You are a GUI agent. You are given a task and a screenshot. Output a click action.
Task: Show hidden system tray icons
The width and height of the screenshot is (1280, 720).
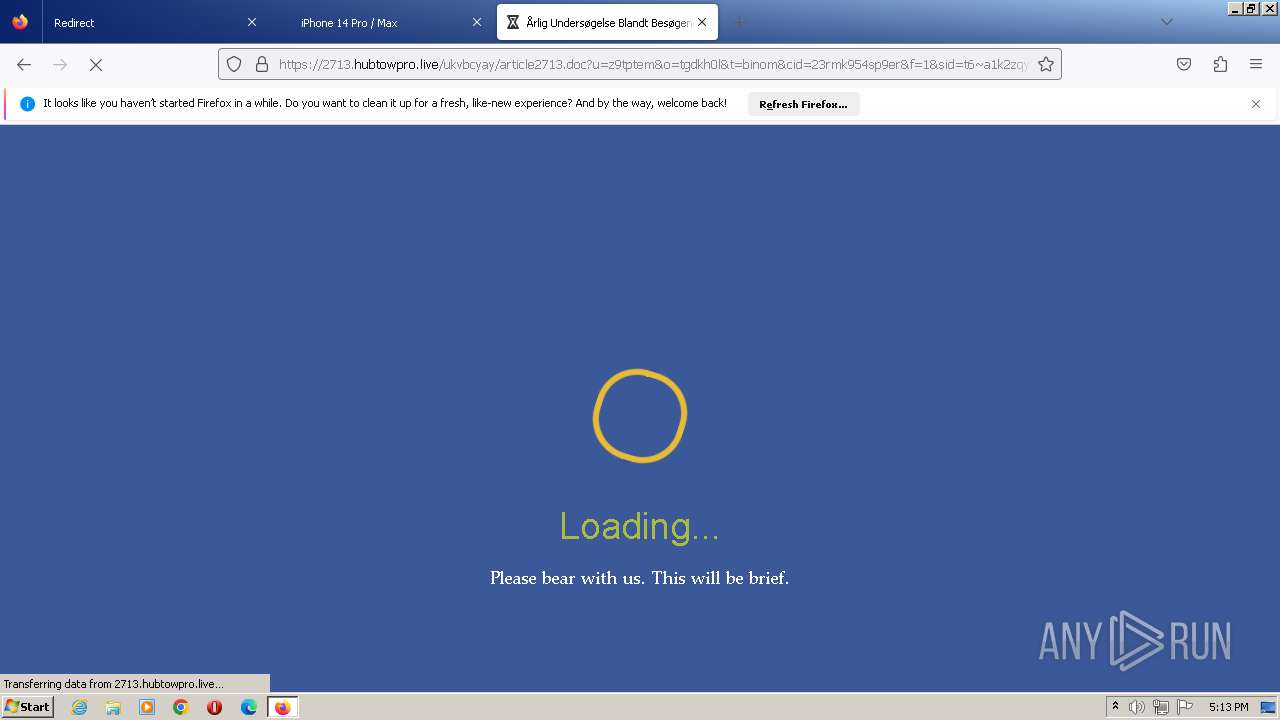(1115, 707)
